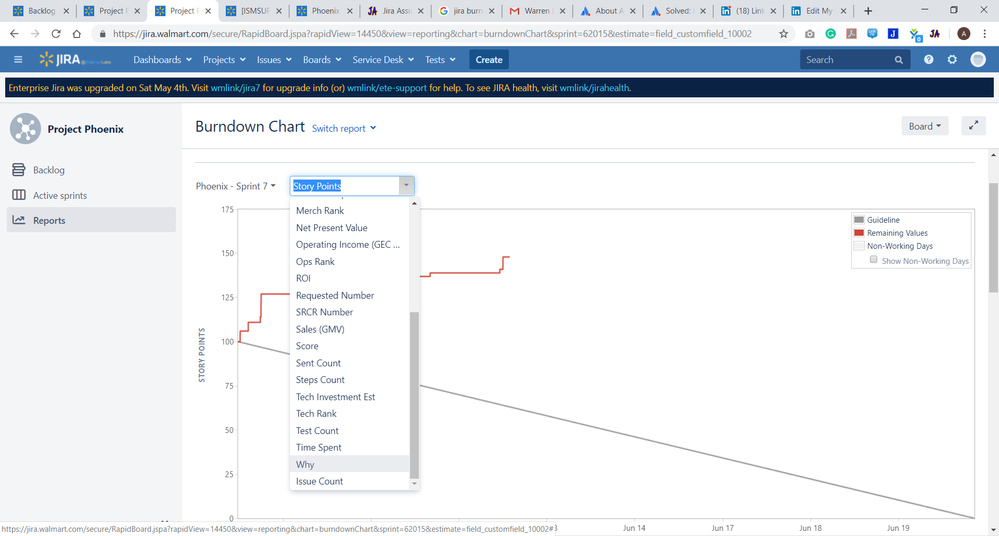Image resolution: width=999 pixels, height=536 pixels.
Task: Open the wmlink/ete-support link
Action: [387, 88]
